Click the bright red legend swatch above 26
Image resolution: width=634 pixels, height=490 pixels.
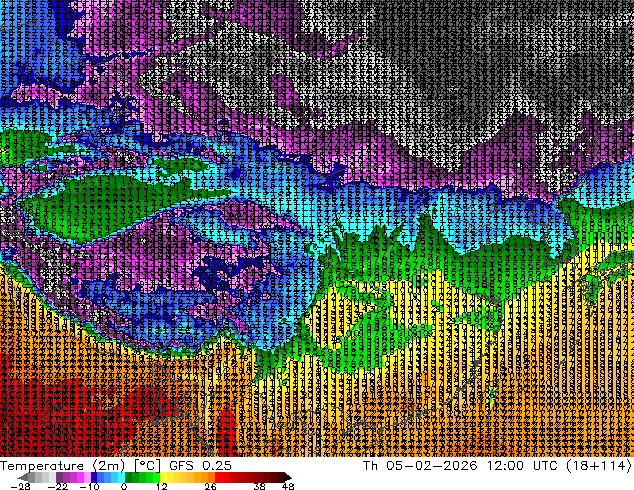(218, 477)
